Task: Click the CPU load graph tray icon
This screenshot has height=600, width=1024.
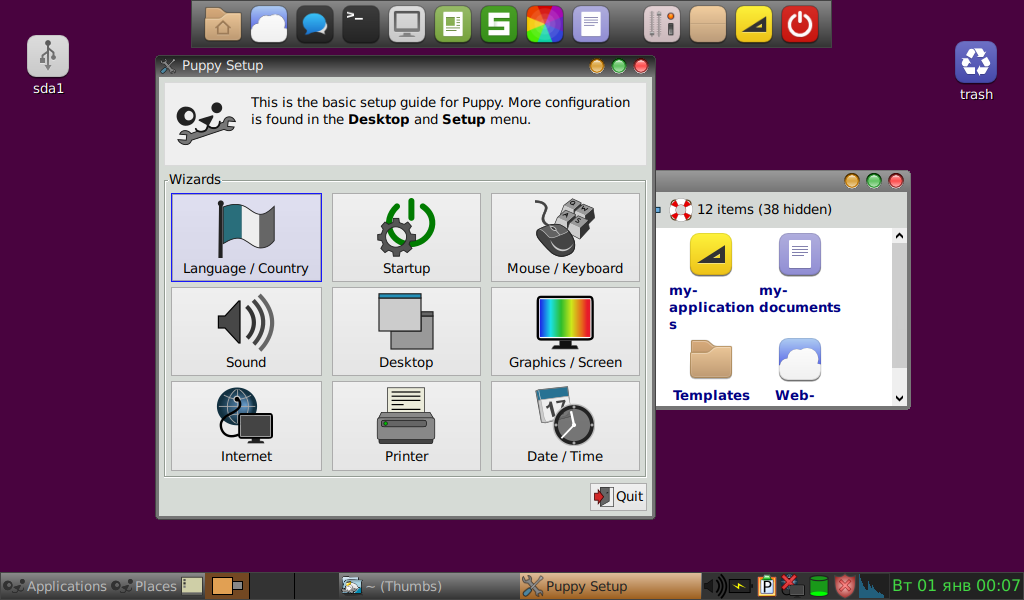Action: [x=871, y=586]
